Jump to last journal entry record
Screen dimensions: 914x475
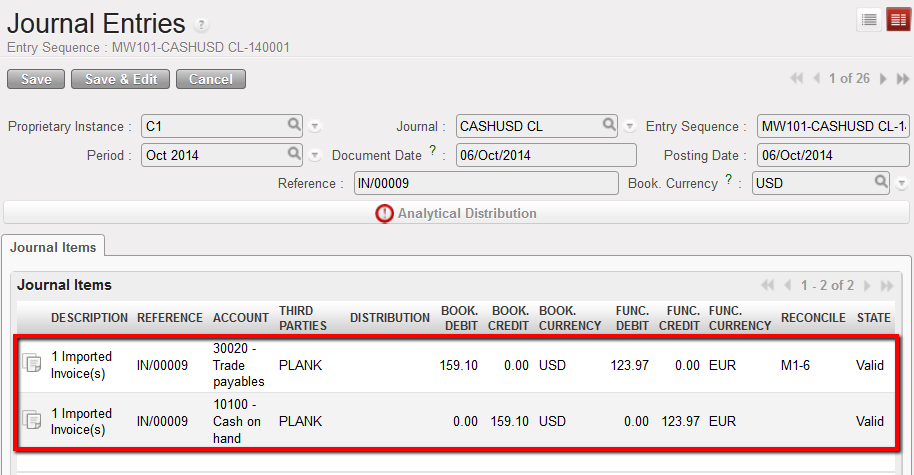902,78
